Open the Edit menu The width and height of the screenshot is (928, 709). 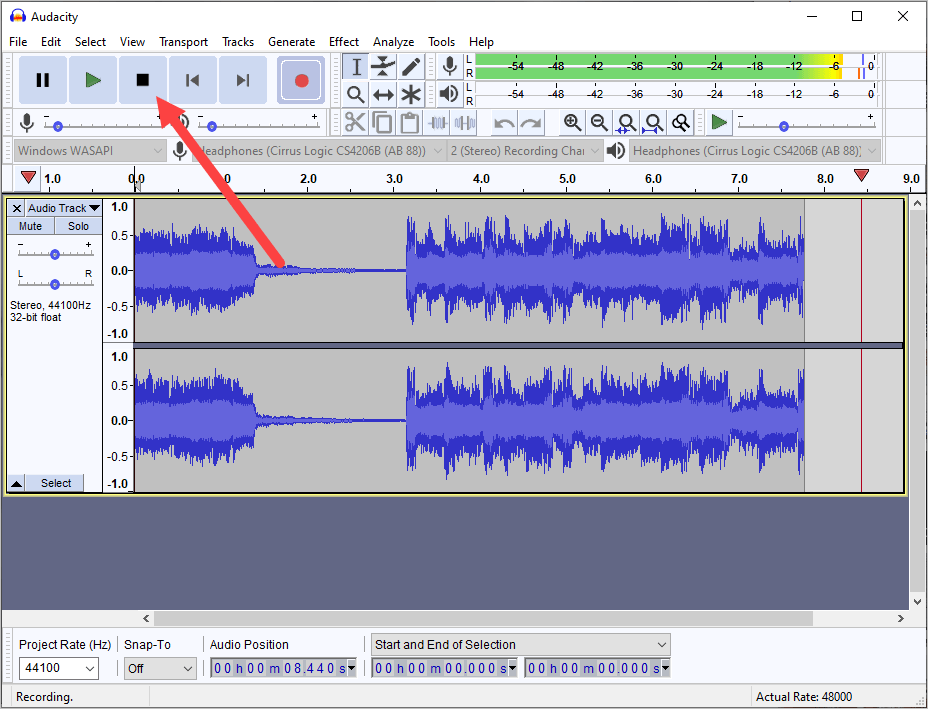point(51,42)
